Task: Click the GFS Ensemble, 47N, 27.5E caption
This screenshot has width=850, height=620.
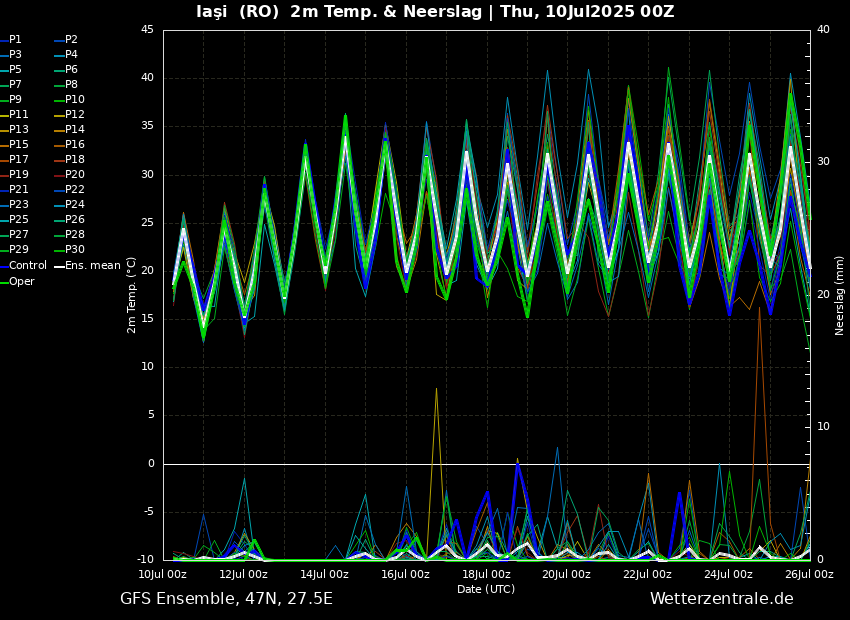Action: [x=226, y=599]
